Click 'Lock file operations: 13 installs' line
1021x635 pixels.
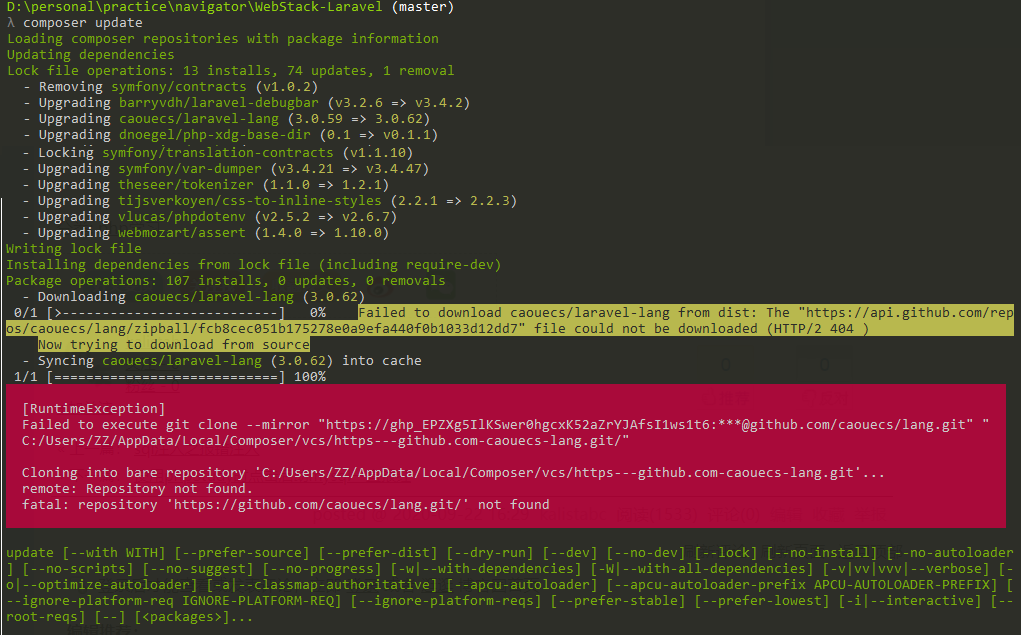pyautogui.click(x=231, y=70)
